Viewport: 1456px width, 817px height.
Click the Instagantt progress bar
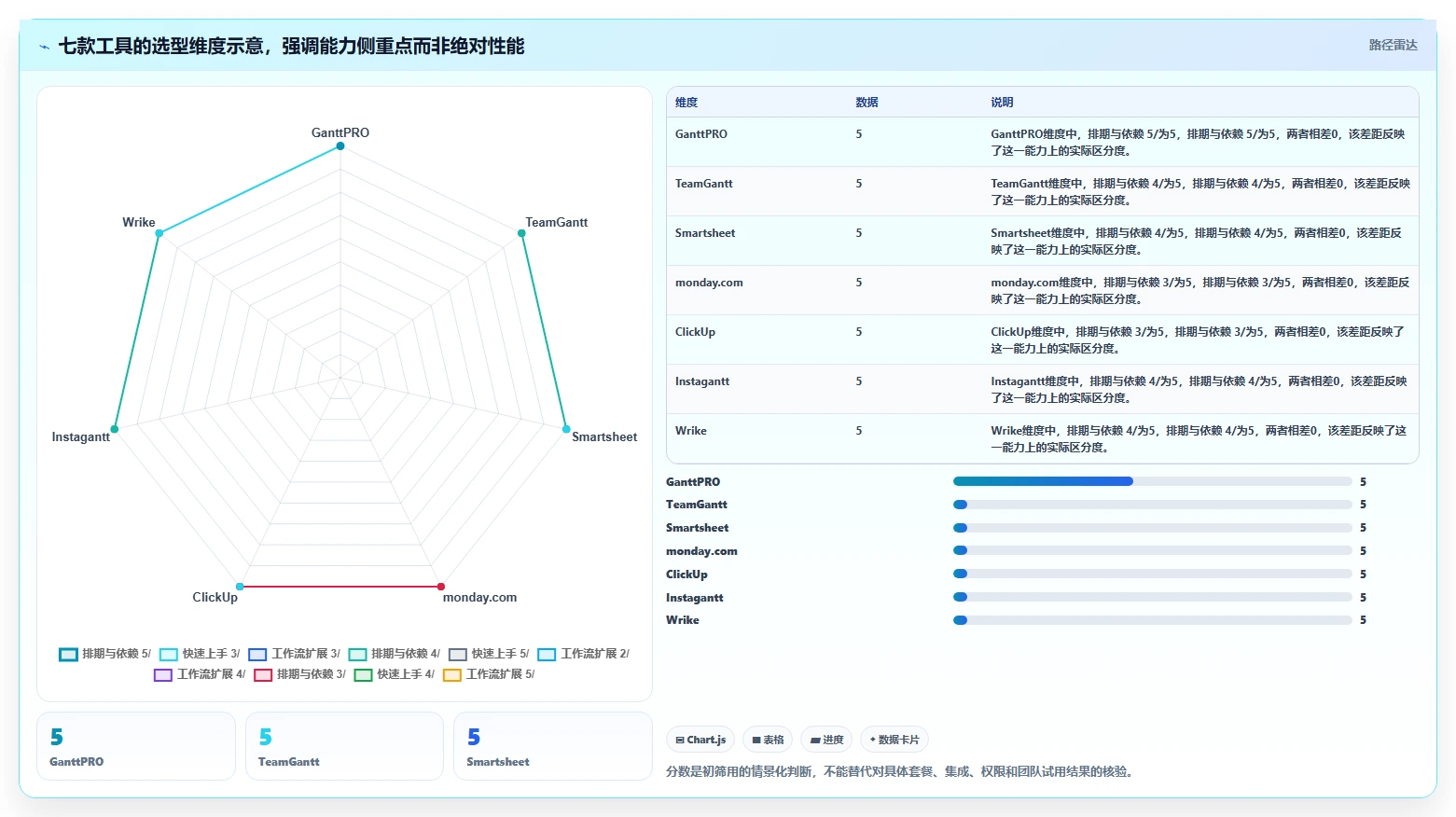[1152, 597]
